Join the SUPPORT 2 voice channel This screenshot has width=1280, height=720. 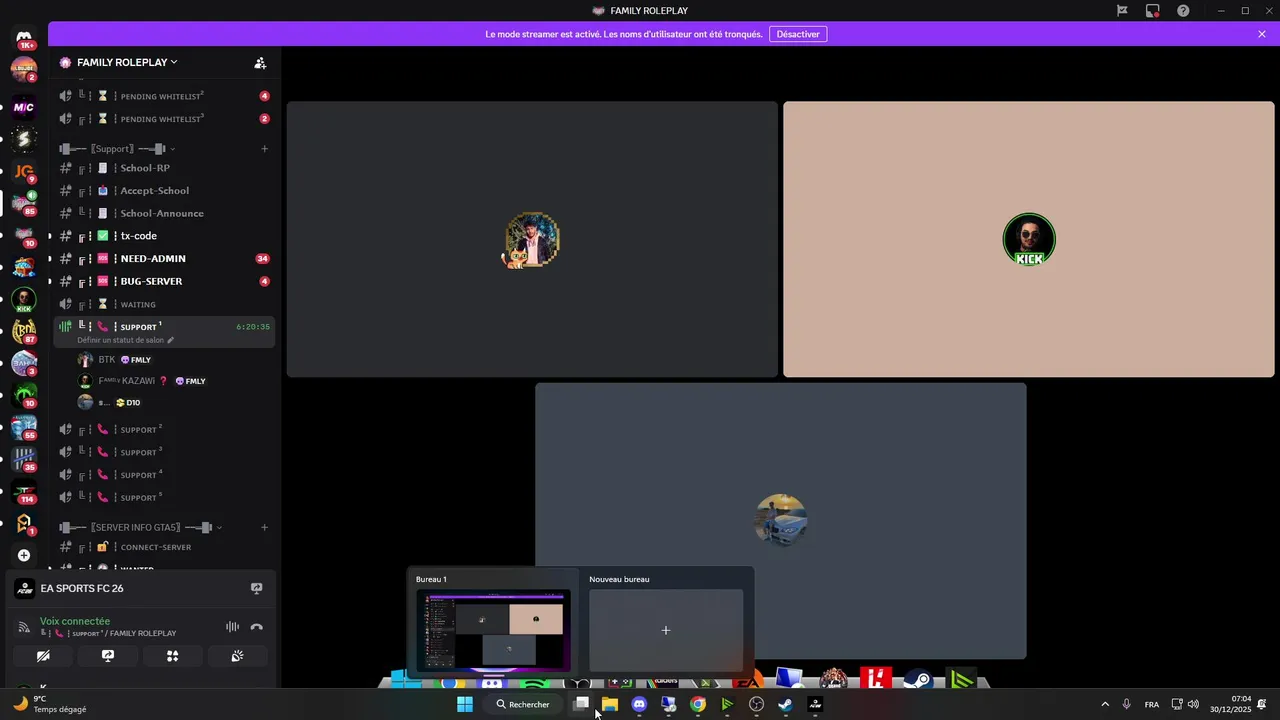[x=165, y=429]
